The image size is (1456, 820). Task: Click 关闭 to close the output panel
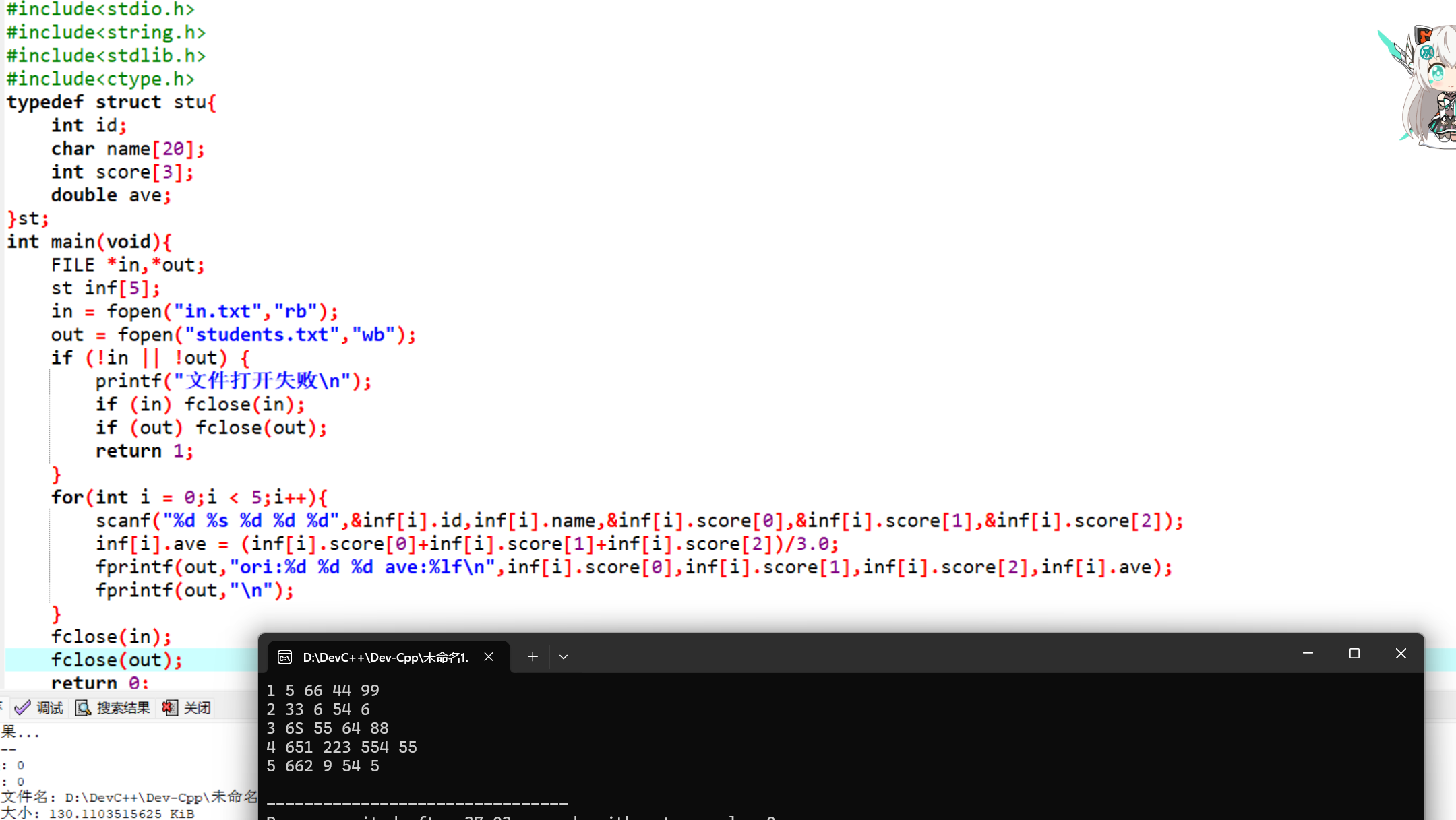(x=197, y=707)
